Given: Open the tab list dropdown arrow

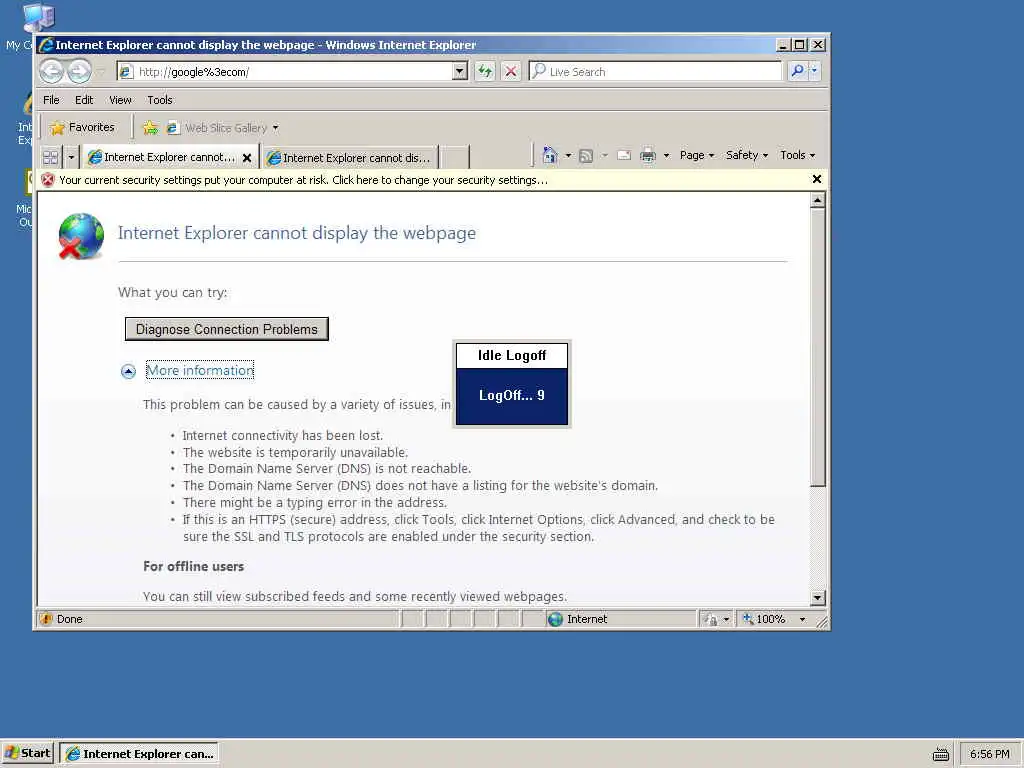Looking at the screenshot, I should [x=71, y=157].
